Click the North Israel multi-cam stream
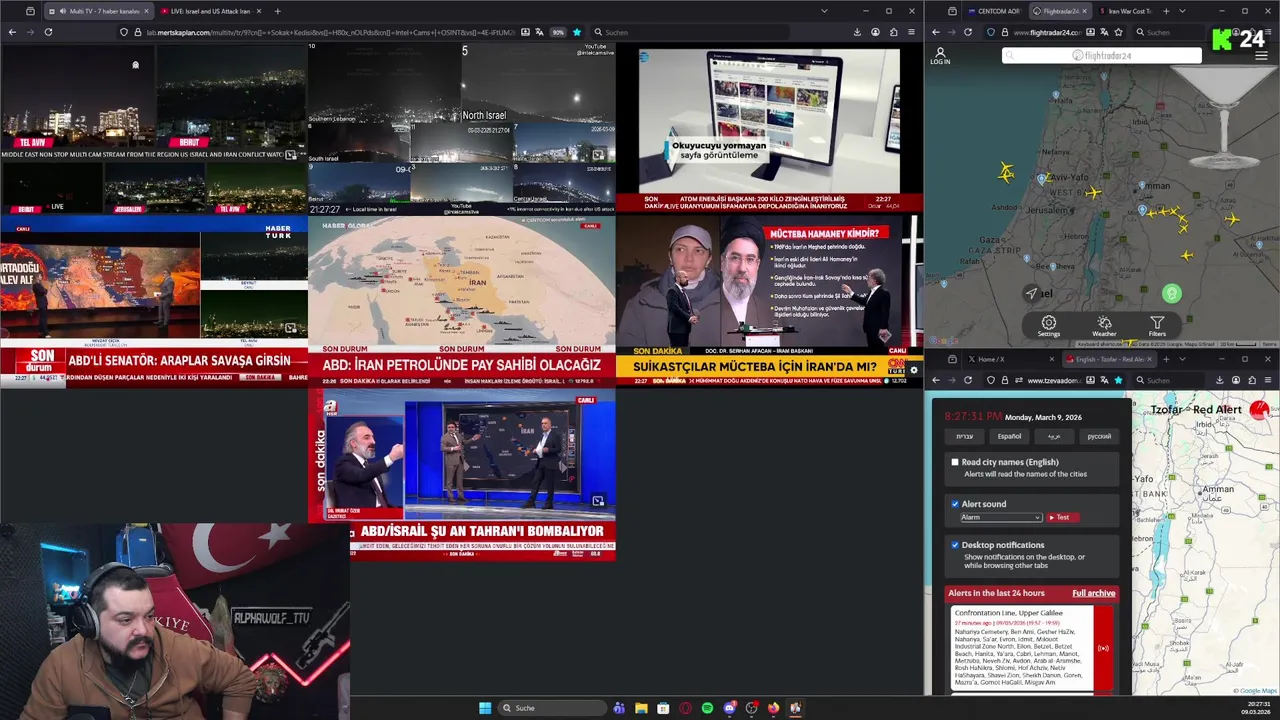Screen dimensions: 1280x720 point(462,129)
